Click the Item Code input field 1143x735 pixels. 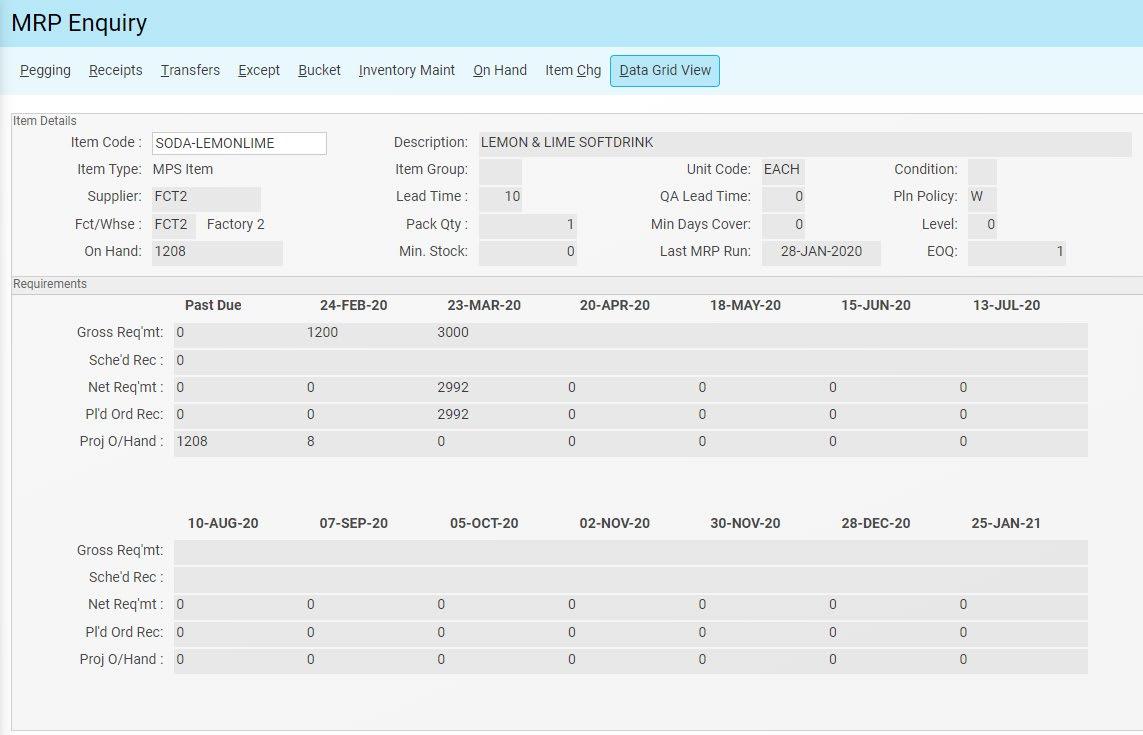pyautogui.click(x=239, y=143)
